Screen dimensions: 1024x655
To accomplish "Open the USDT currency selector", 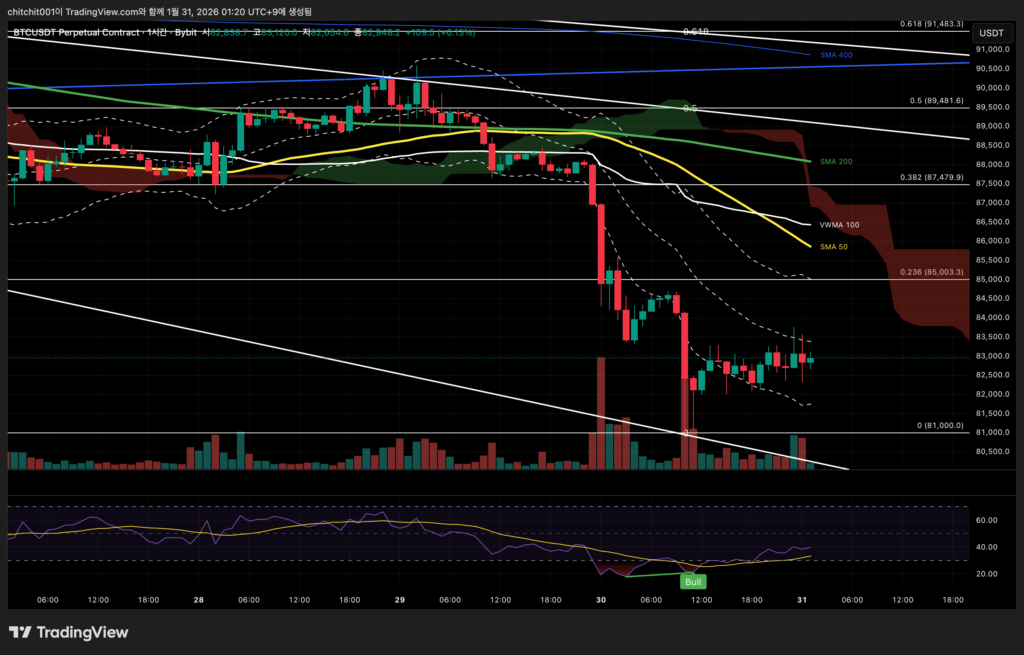I will [x=990, y=33].
